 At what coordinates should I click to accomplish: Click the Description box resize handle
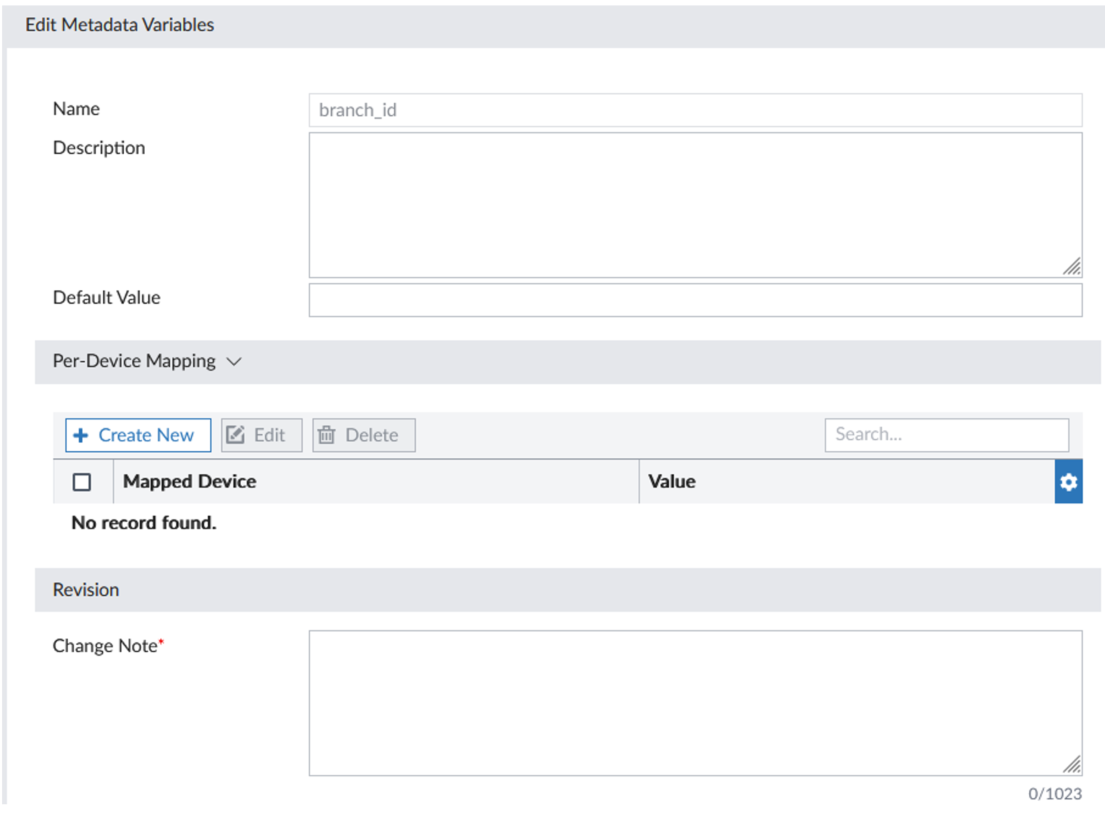pyautogui.click(x=1073, y=266)
